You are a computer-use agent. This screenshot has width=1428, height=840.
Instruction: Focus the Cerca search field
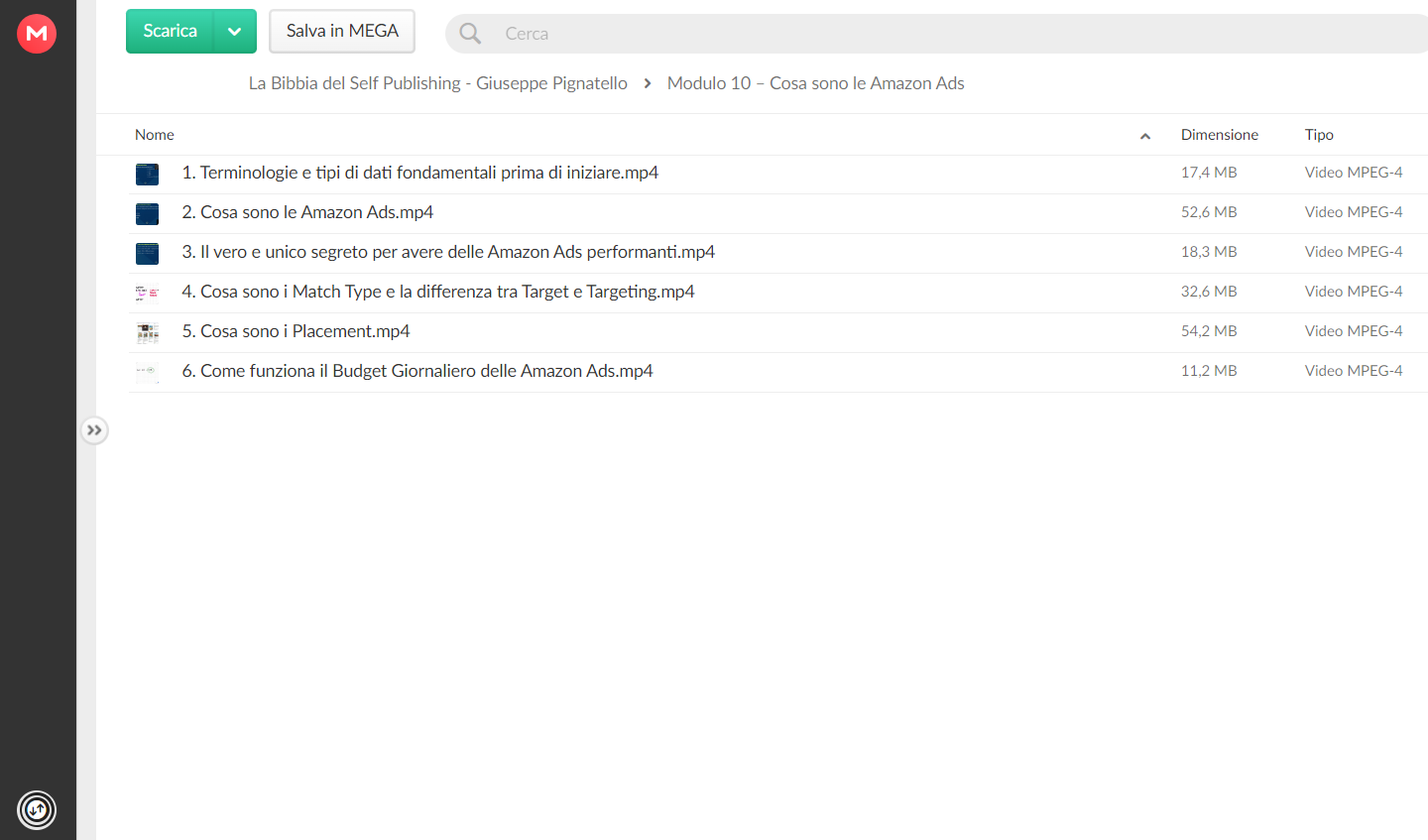952,34
